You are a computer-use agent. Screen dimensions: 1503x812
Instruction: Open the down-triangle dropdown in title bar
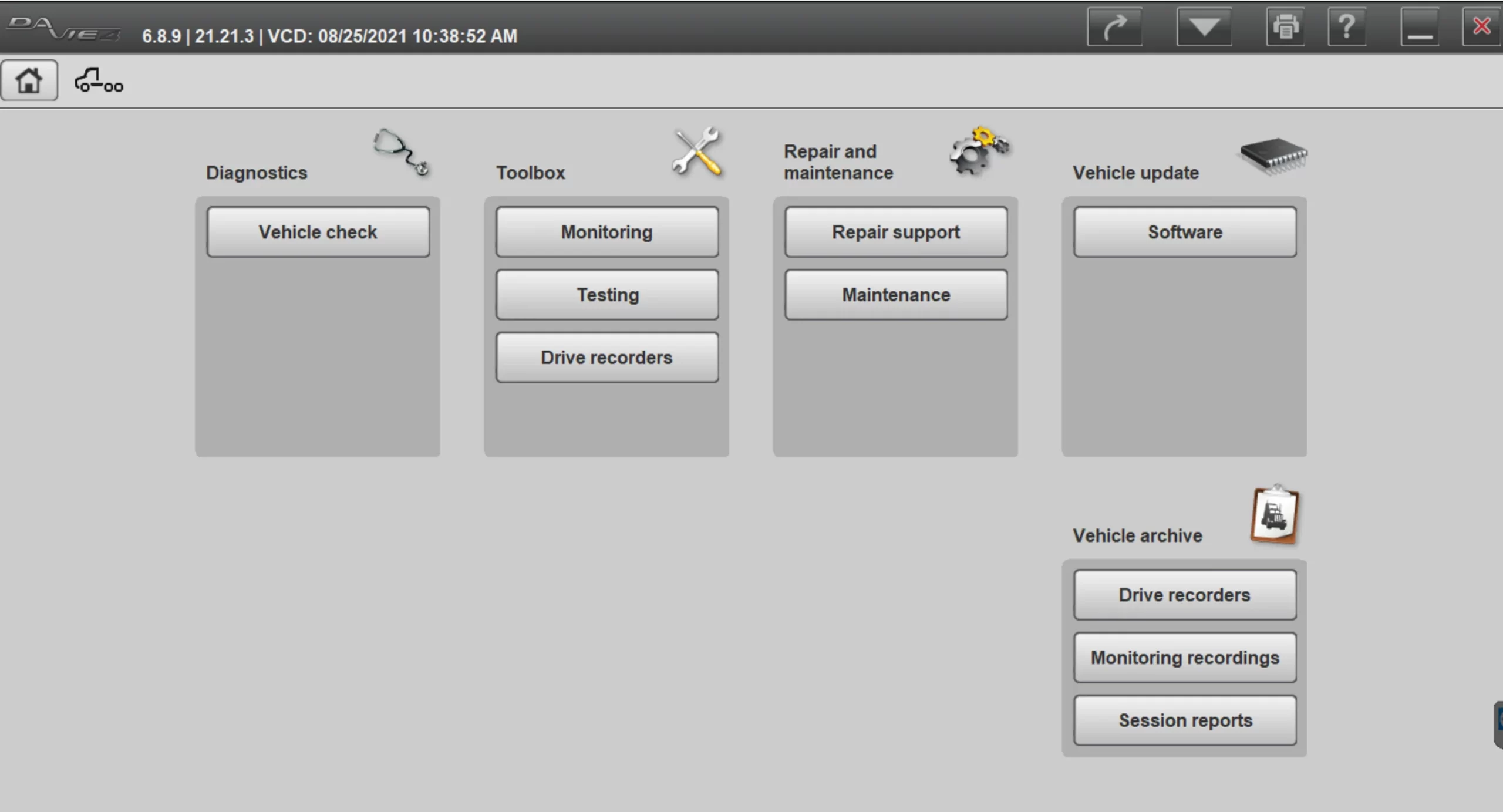point(1204,27)
